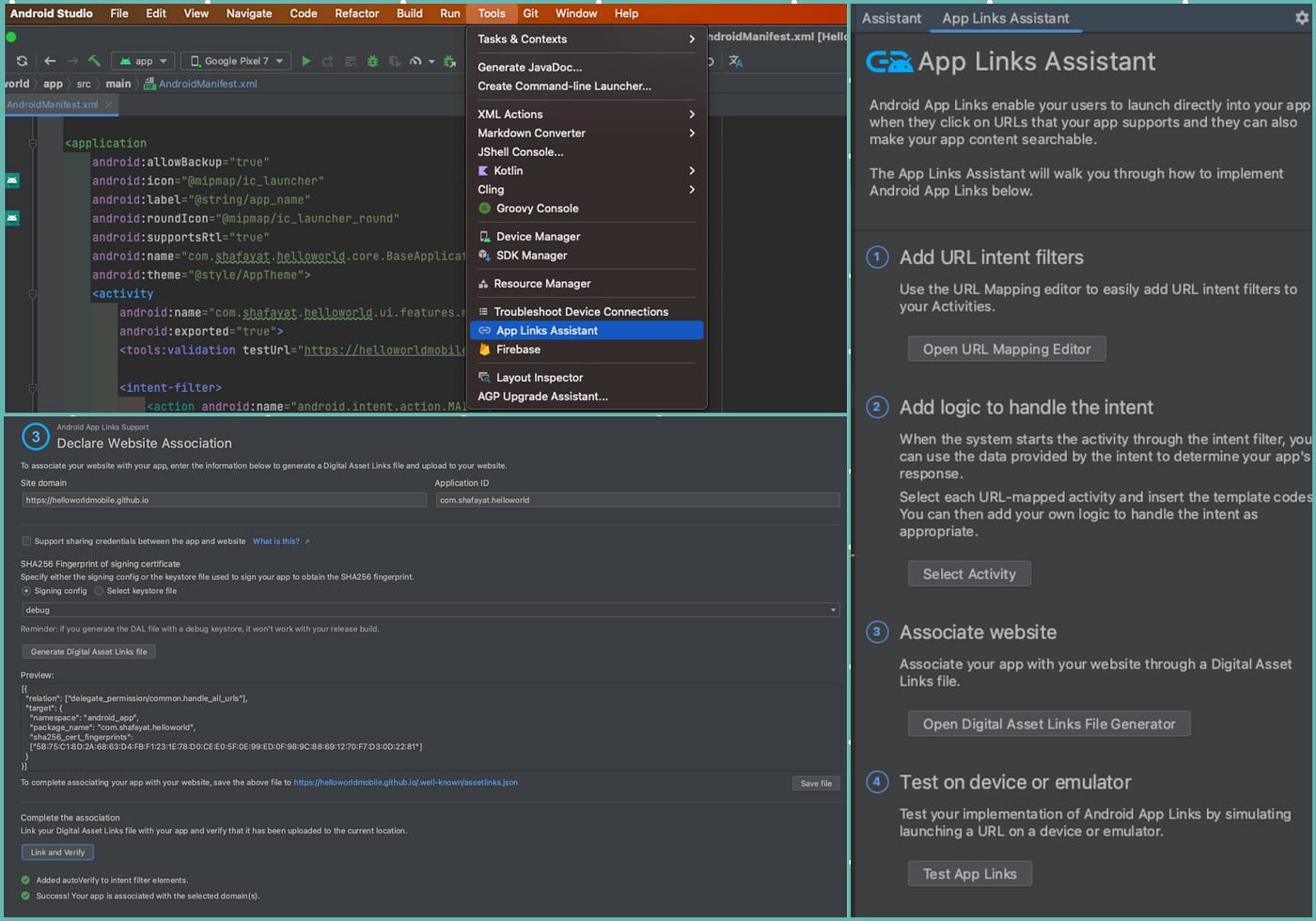Screen dimensions: 1316x921
Task: Click the Resource Manager menu icon
Action: (x=483, y=284)
